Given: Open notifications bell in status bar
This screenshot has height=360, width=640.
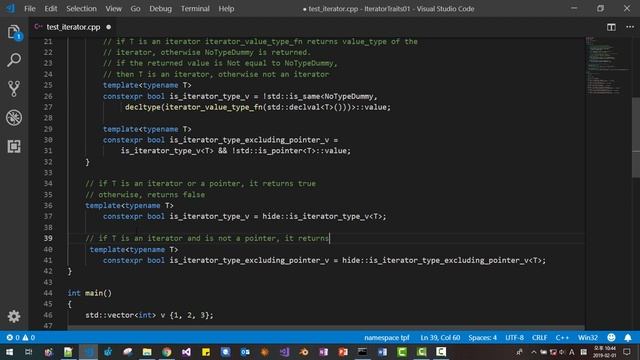Looking at the screenshot, I should [628, 338].
